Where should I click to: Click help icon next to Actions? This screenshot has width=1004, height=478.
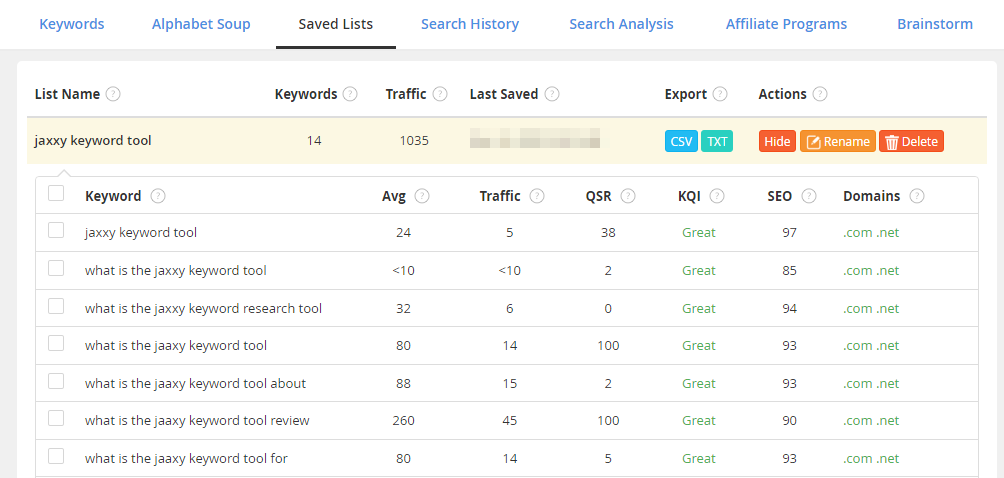(x=820, y=94)
